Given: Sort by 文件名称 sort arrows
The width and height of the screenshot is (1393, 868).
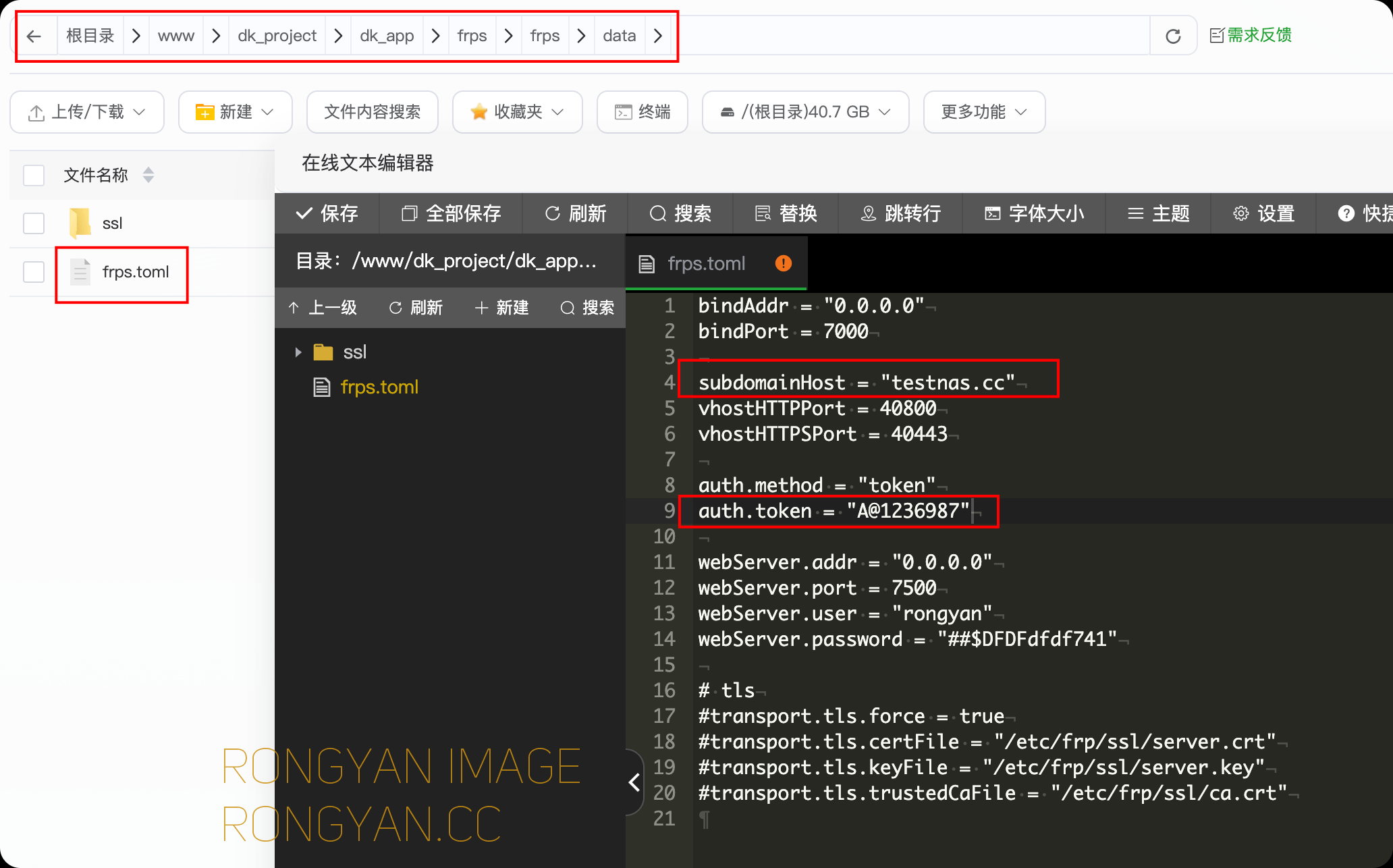Looking at the screenshot, I should click(x=148, y=175).
